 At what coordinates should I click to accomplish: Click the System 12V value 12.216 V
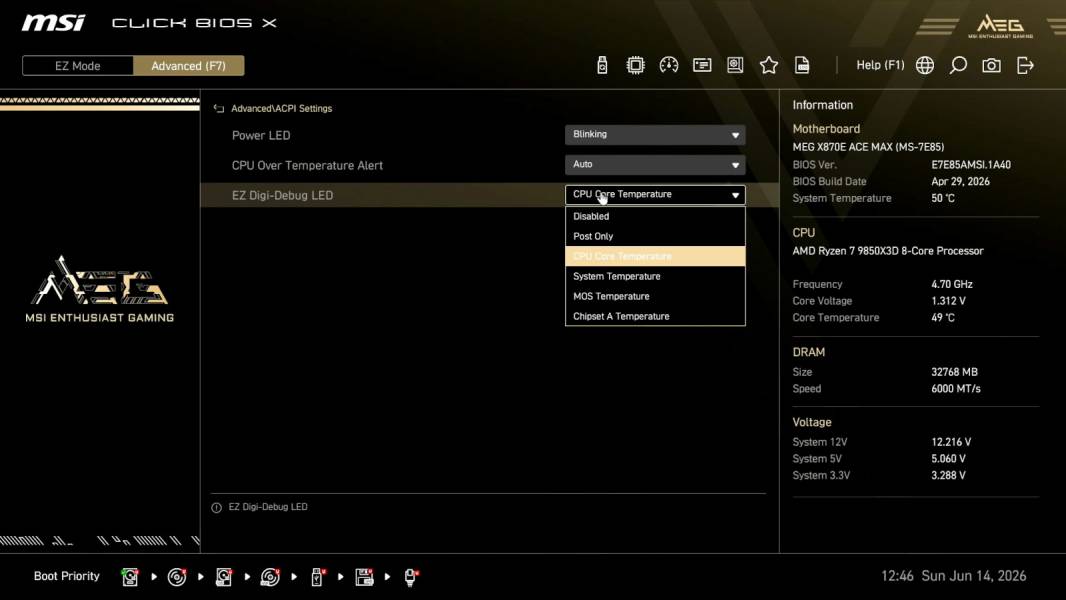coord(951,442)
